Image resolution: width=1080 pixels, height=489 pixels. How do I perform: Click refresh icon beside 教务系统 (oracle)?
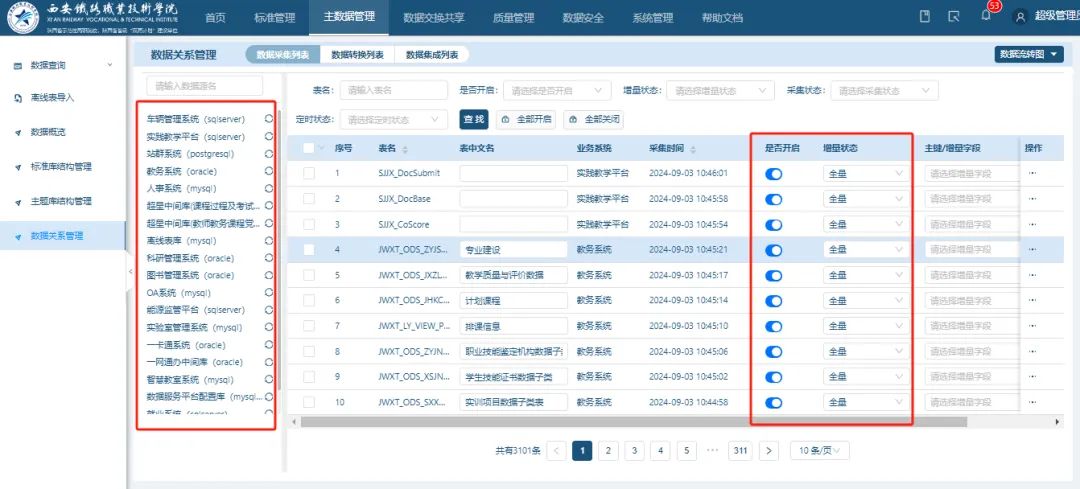(x=269, y=171)
